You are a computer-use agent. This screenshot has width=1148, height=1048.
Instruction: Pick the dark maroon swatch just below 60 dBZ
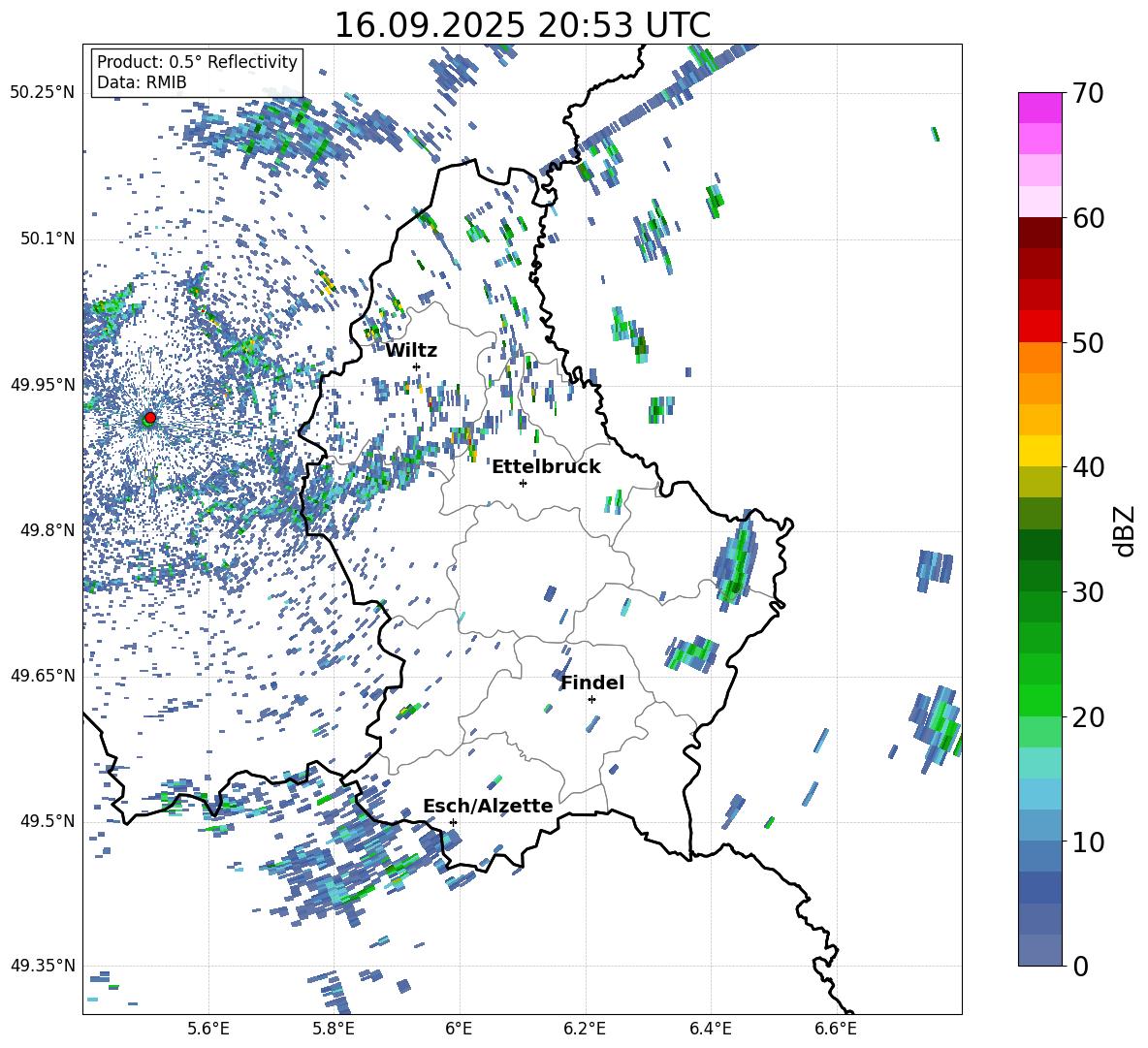[1040, 233]
